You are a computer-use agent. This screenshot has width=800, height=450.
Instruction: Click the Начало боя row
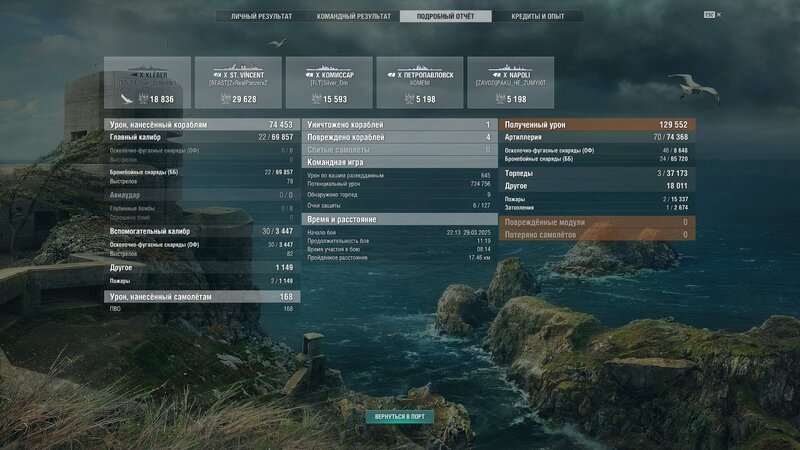coord(399,233)
